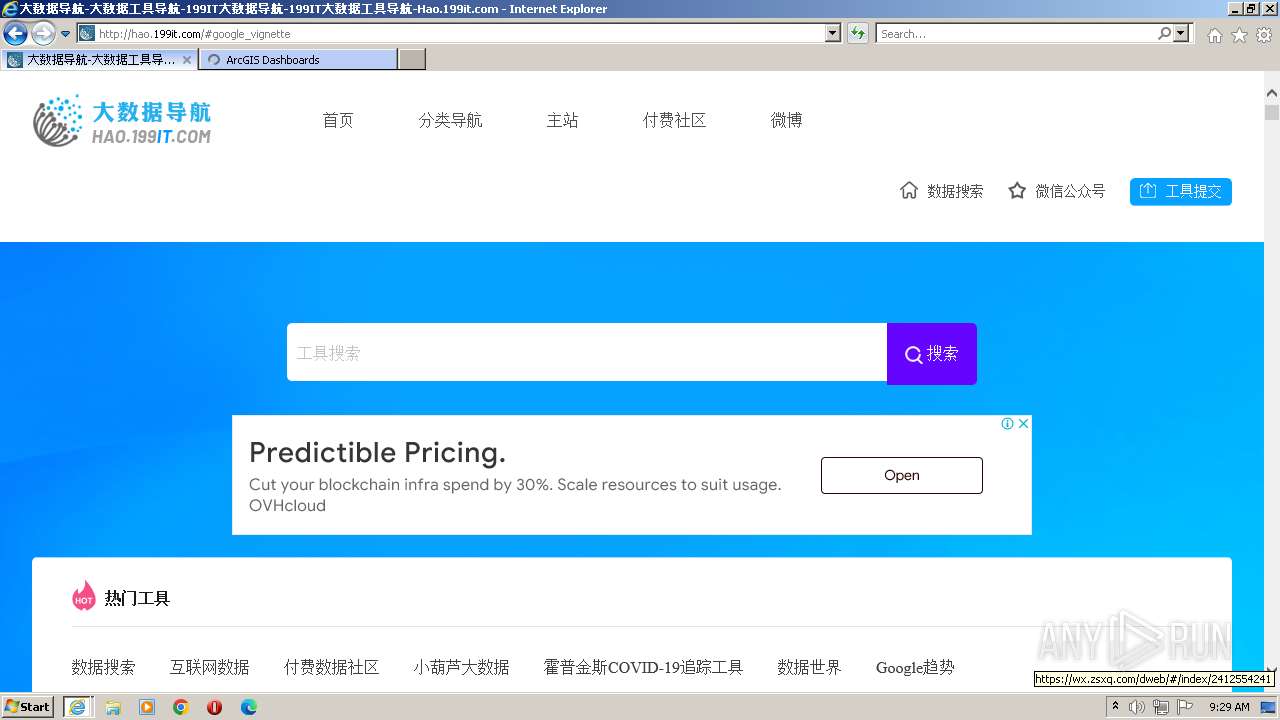
Task: Click the network tray icon
Action: [1161, 707]
